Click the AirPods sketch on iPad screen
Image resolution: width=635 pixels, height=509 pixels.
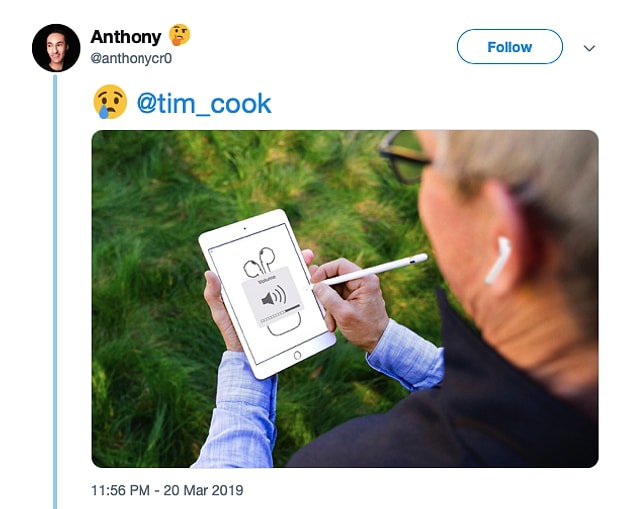(x=260, y=260)
